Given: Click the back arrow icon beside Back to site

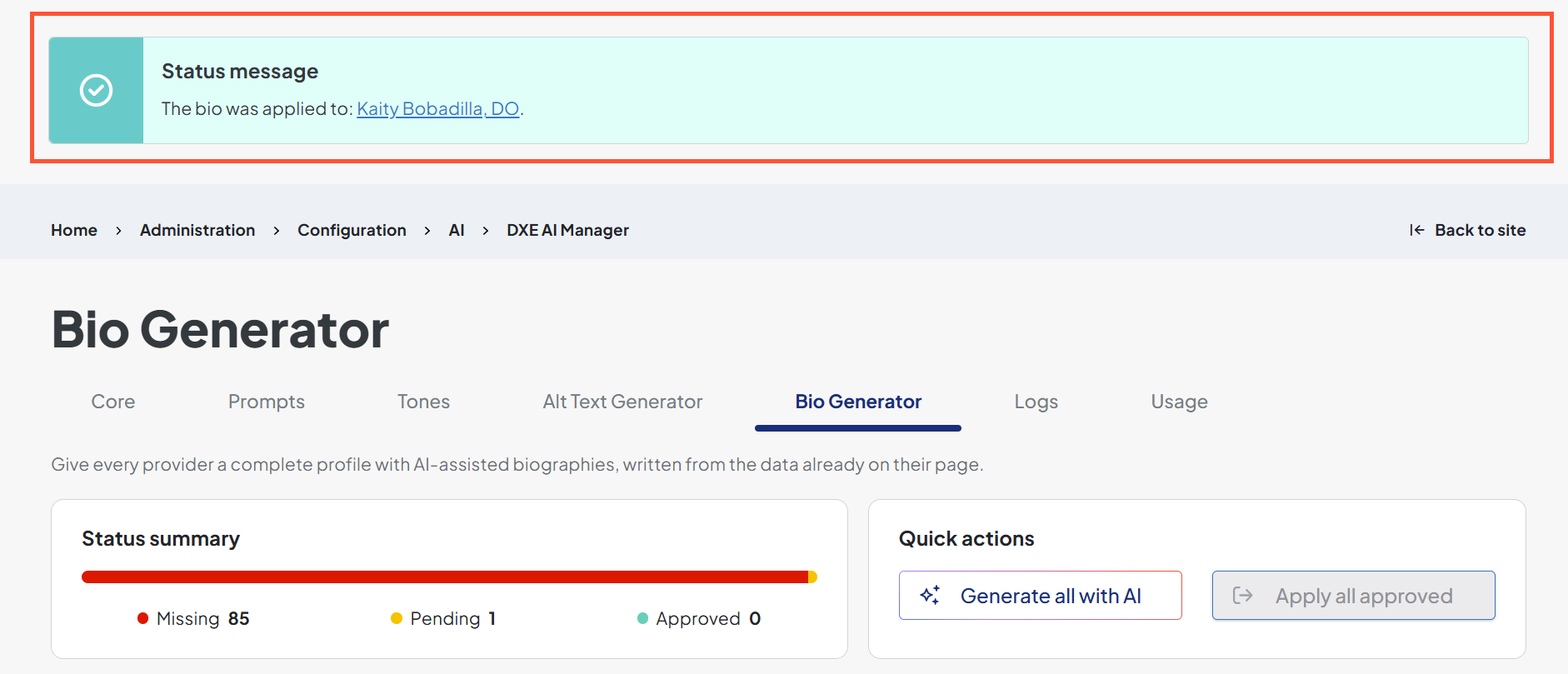Looking at the screenshot, I should (x=1416, y=230).
